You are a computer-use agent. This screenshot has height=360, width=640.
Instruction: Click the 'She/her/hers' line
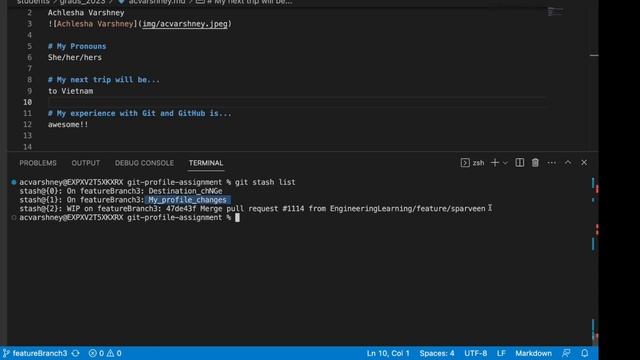[x=75, y=58]
